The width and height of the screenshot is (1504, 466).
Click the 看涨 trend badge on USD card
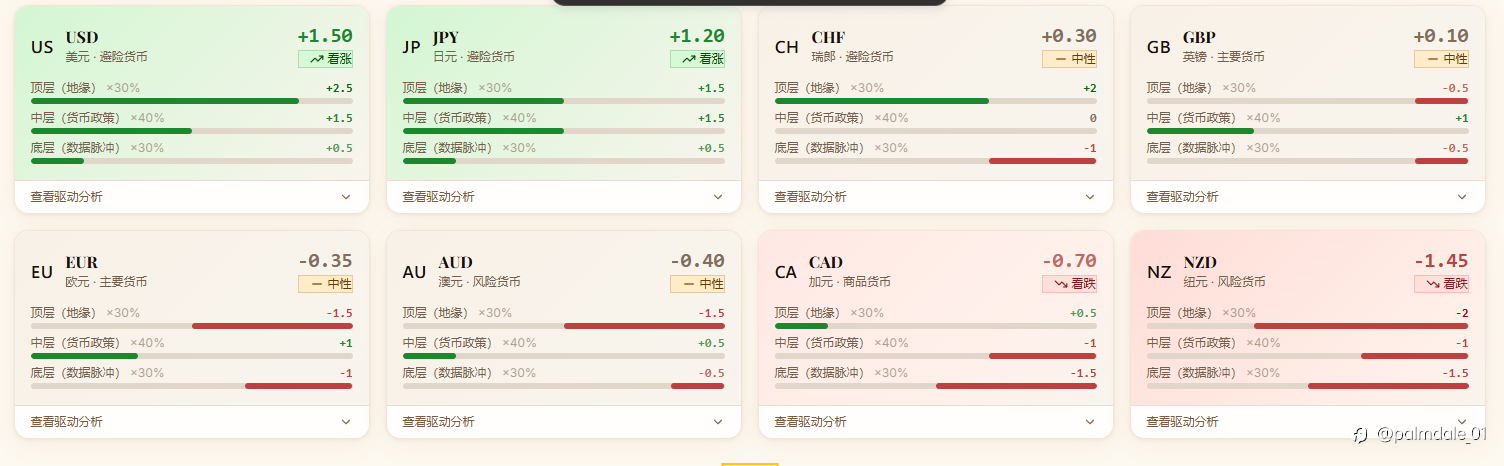tap(325, 59)
